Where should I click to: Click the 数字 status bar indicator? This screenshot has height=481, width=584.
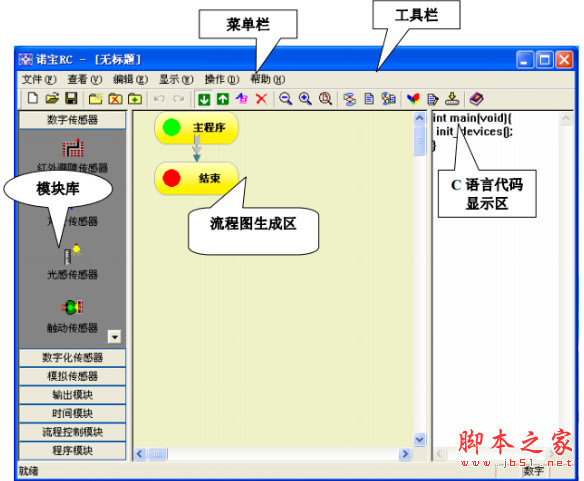[533, 471]
